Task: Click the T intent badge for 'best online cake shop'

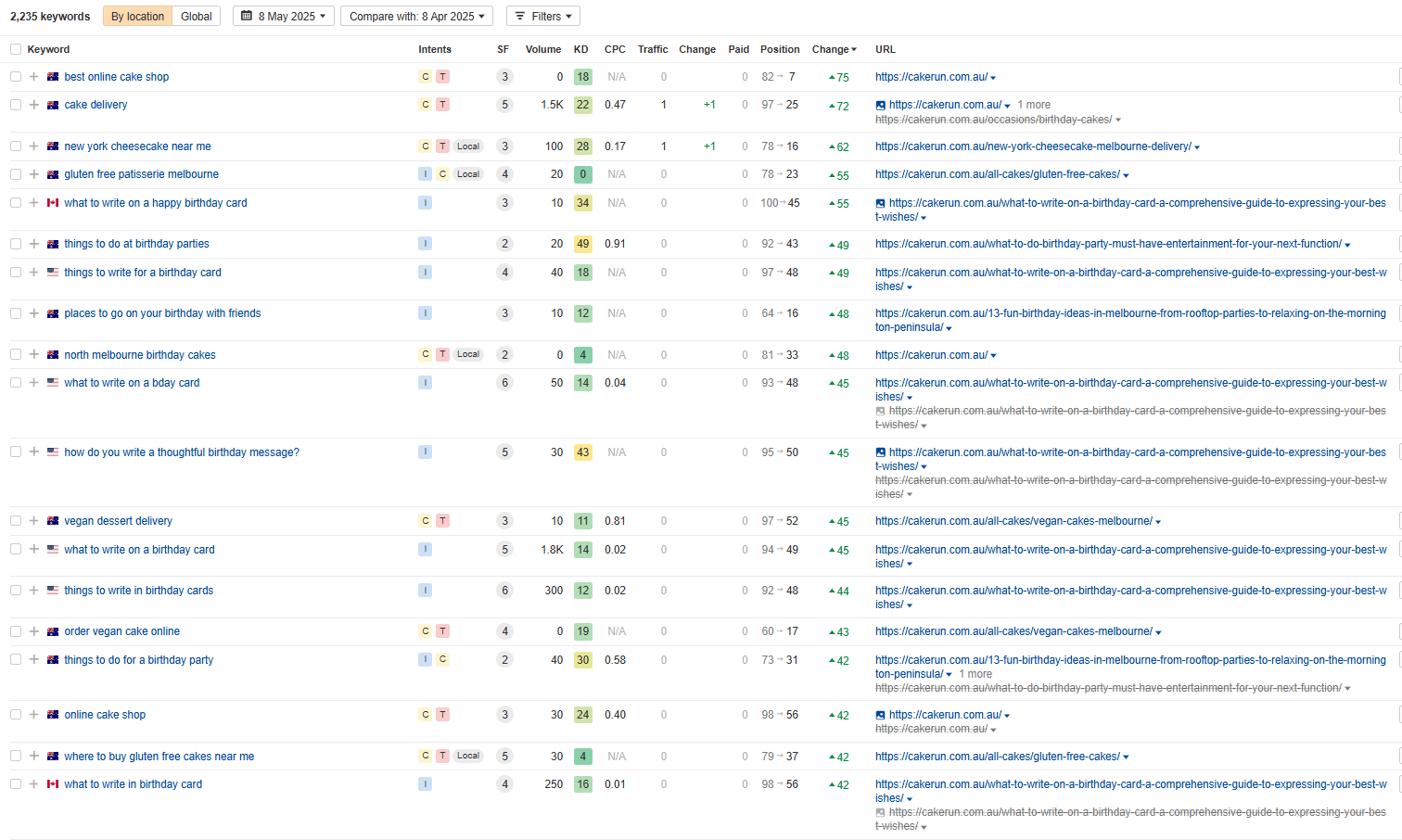Action: pyautogui.click(x=443, y=77)
